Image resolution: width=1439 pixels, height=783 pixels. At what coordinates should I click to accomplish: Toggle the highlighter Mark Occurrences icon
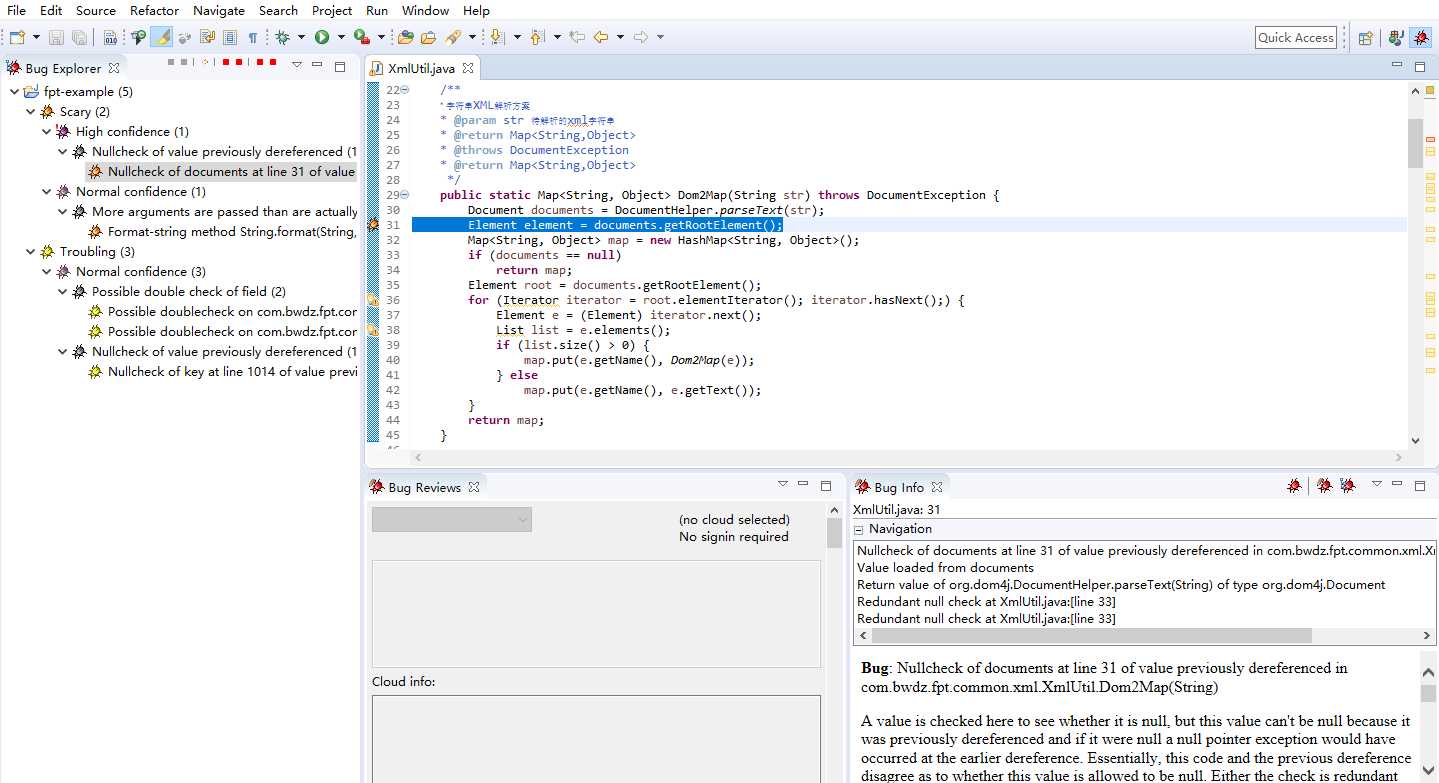pos(162,37)
